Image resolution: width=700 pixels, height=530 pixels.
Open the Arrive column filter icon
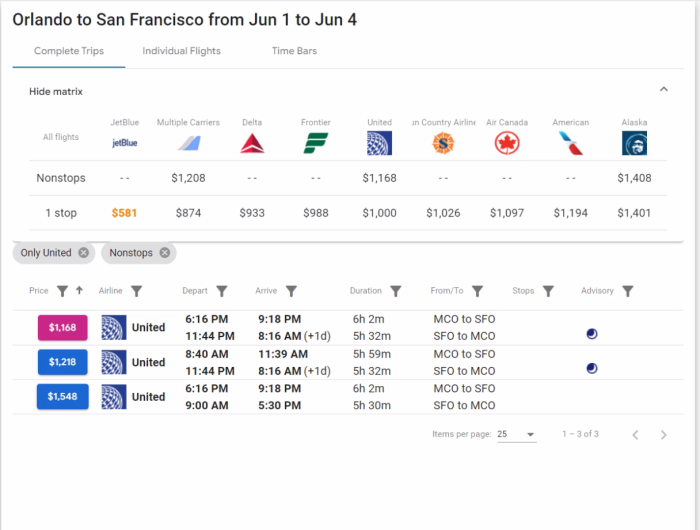(292, 291)
